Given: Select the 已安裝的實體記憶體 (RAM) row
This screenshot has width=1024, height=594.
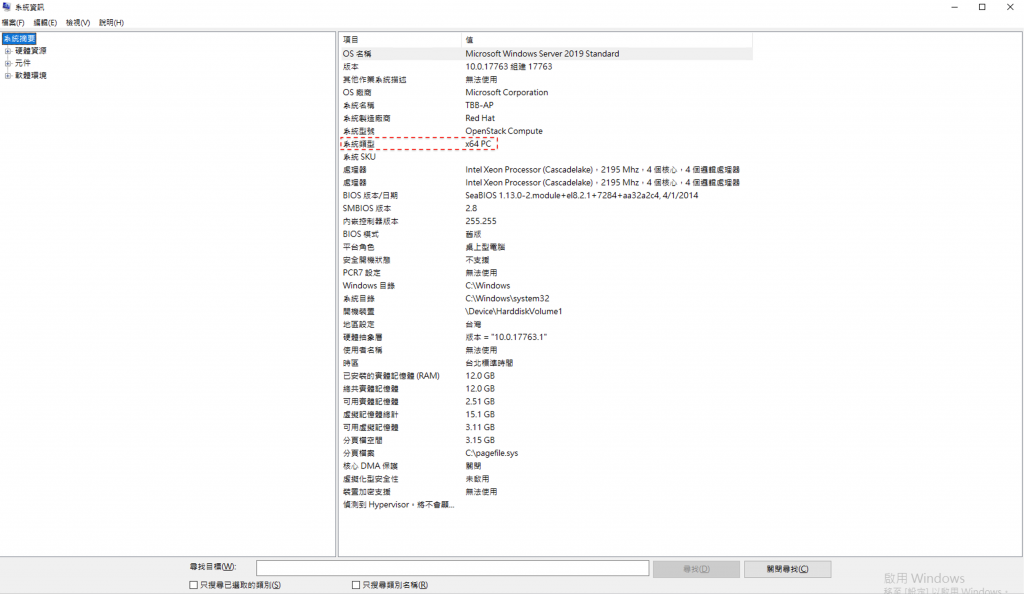Looking at the screenshot, I should 546,376.
